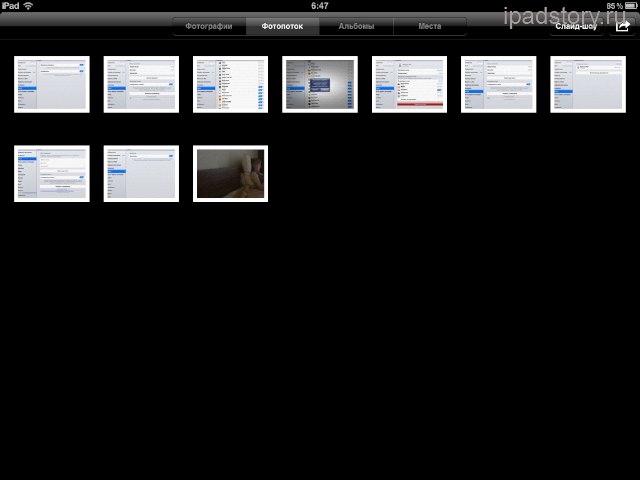Image resolution: width=640 pixels, height=480 pixels.
Task: Tap the share arrow icon
Action: 621,27
